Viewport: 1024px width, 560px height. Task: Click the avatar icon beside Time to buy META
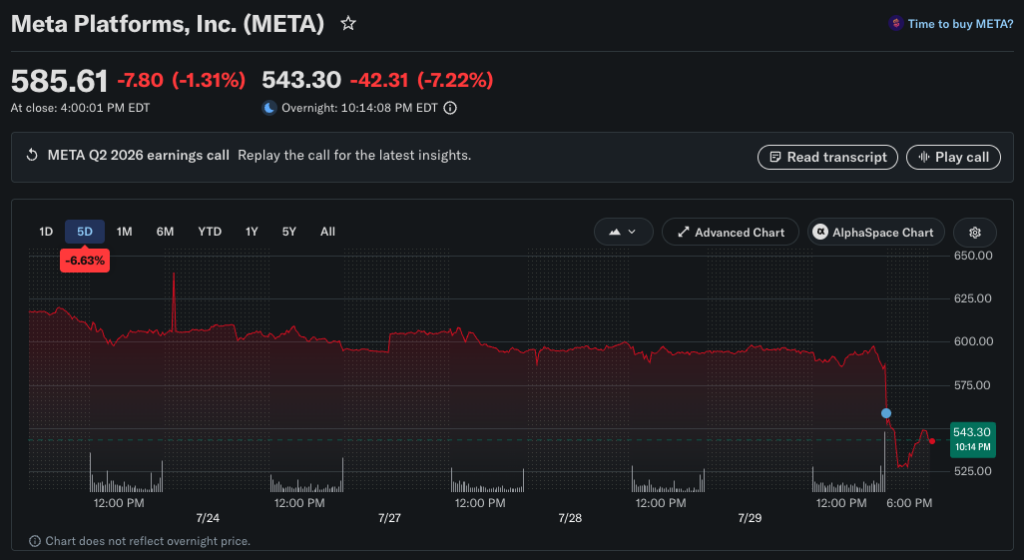(x=895, y=23)
